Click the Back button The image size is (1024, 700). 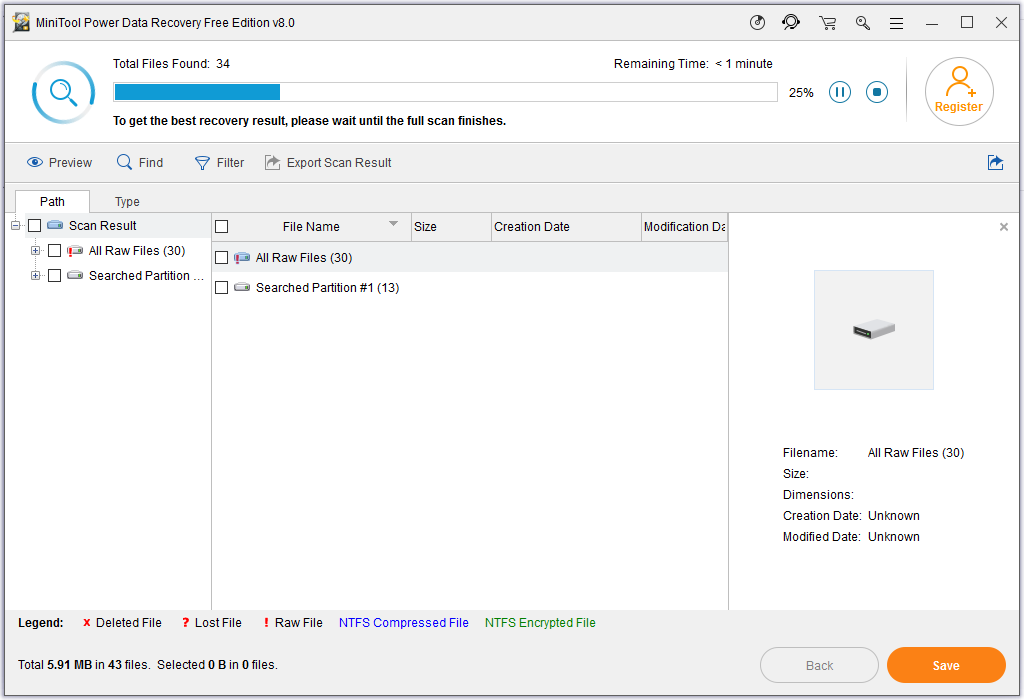[x=819, y=665]
